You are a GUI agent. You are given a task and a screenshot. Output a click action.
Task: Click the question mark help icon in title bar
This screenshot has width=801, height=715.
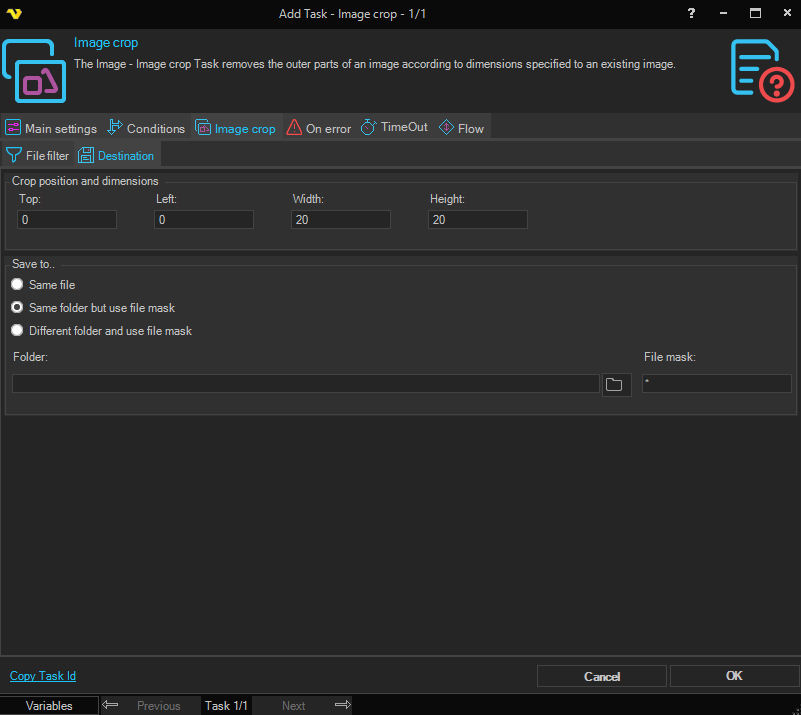click(x=691, y=13)
